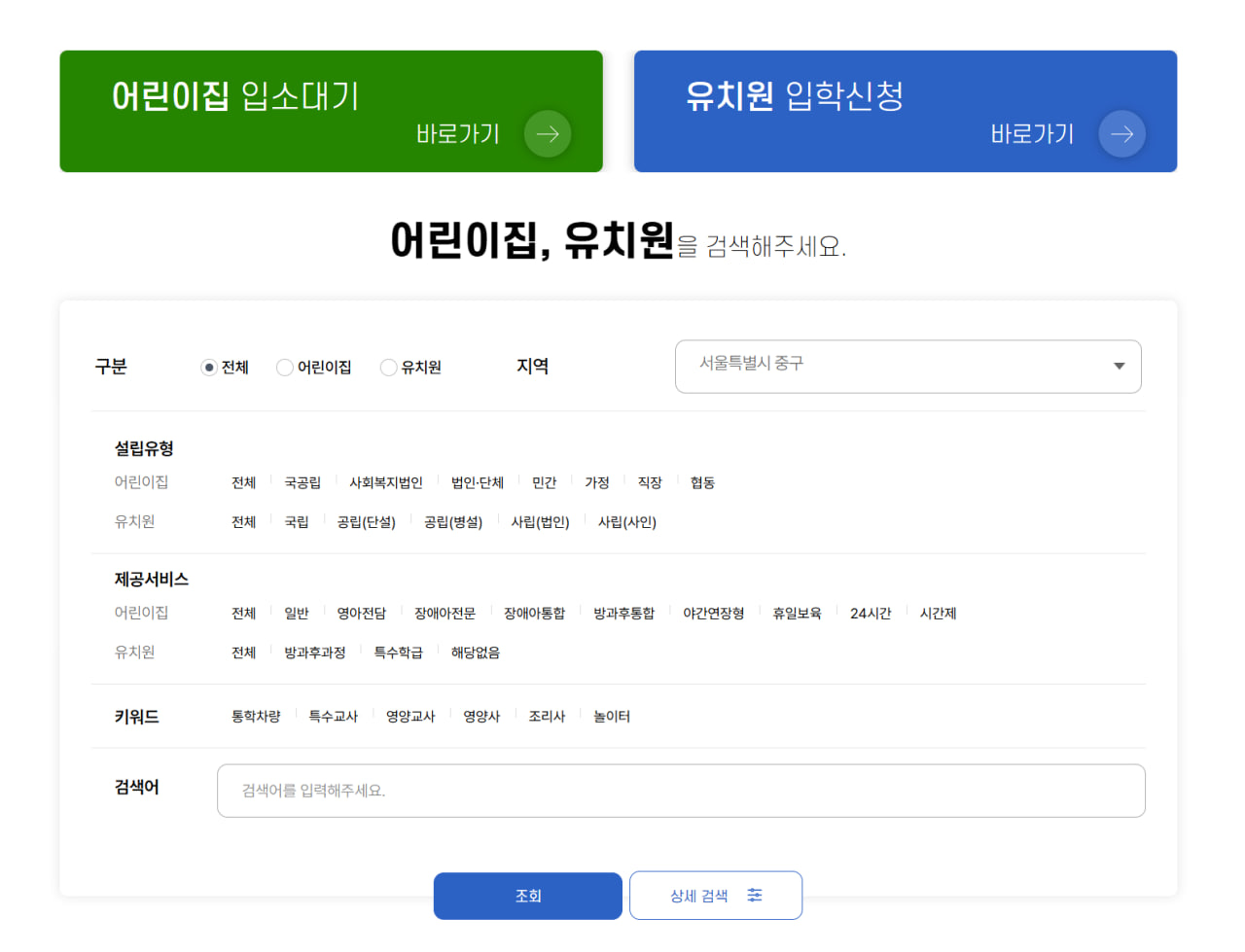1245x952 pixels.
Task: Open the region dropdown arrow
Action: 1118,367
